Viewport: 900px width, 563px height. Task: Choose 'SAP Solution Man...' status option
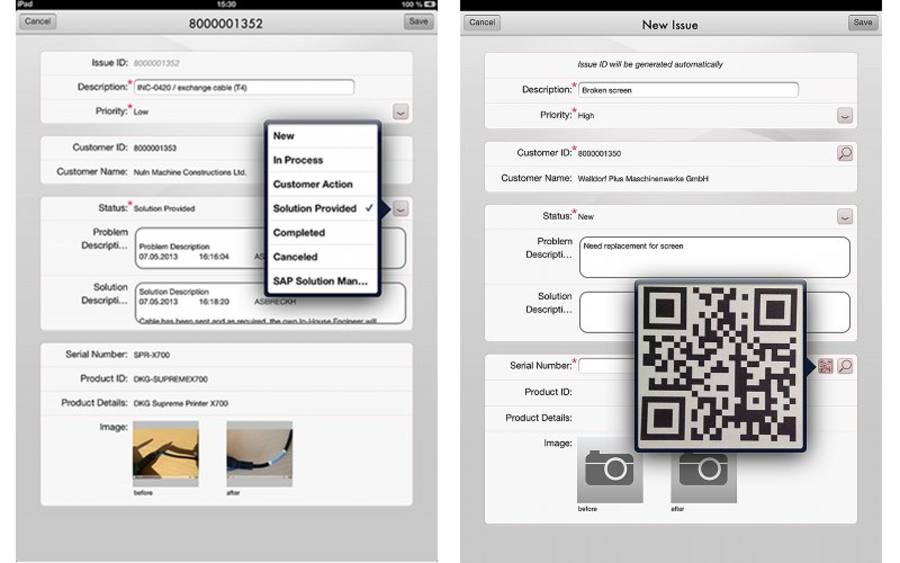pos(322,281)
